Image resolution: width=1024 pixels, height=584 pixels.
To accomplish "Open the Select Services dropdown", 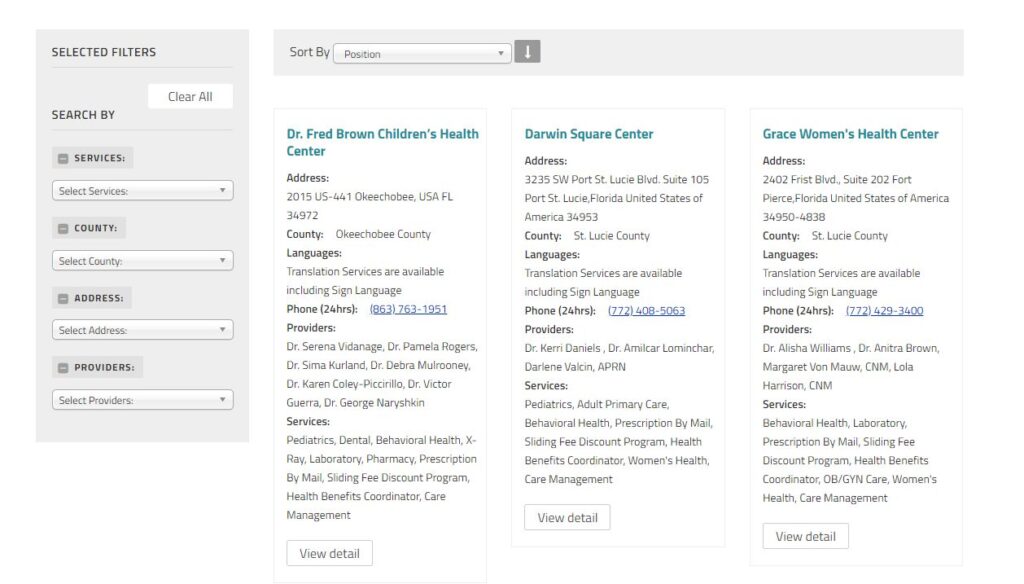I will (142, 191).
